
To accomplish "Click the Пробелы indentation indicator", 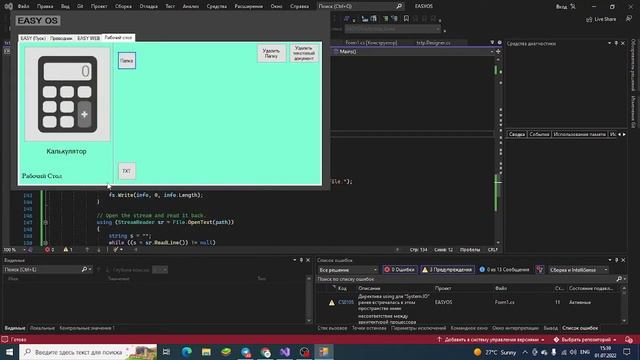I will tap(470, 249).
